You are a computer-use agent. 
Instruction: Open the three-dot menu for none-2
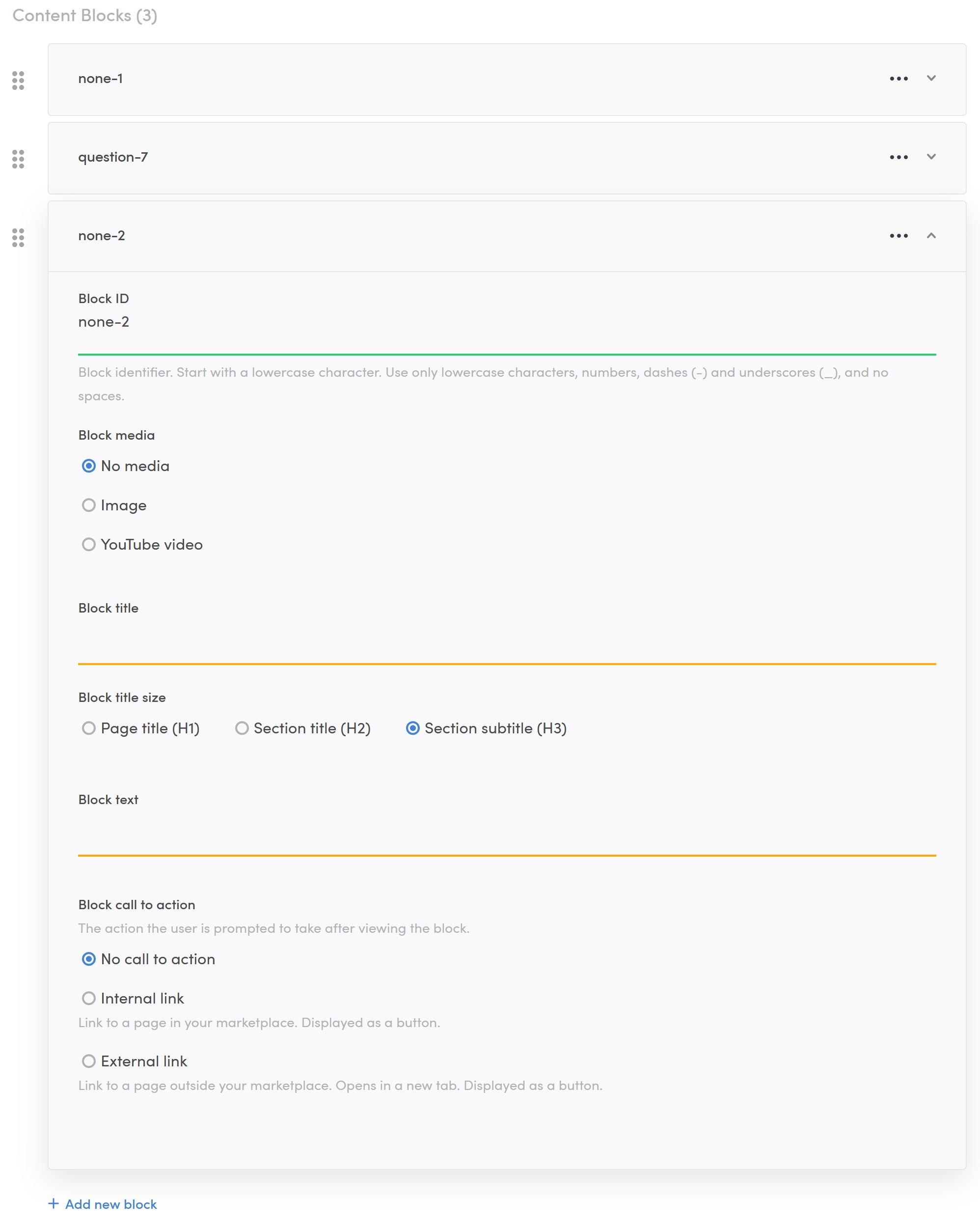pos(898,236)
